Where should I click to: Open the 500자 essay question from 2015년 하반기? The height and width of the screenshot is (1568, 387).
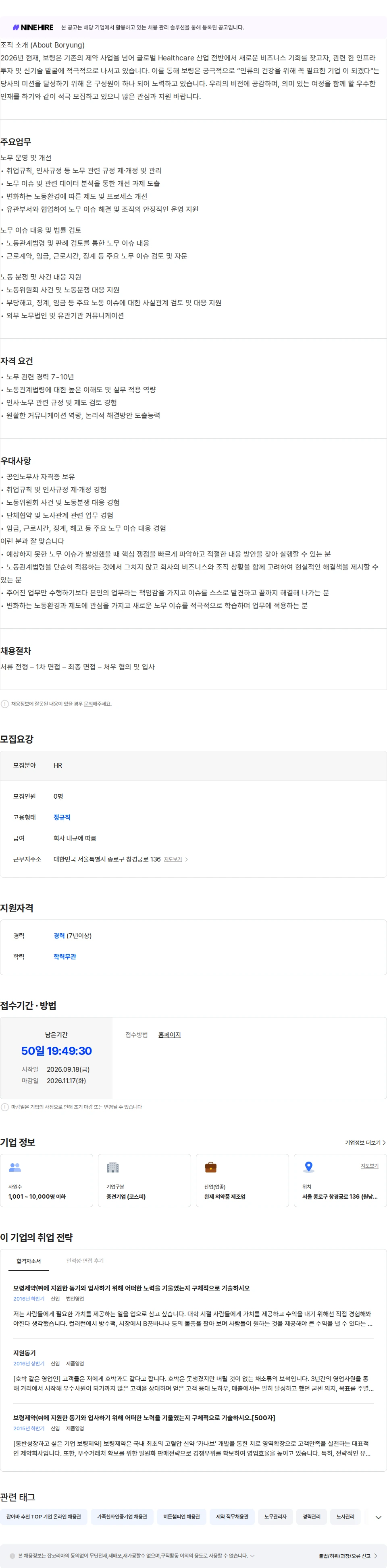pos(144,1418)
